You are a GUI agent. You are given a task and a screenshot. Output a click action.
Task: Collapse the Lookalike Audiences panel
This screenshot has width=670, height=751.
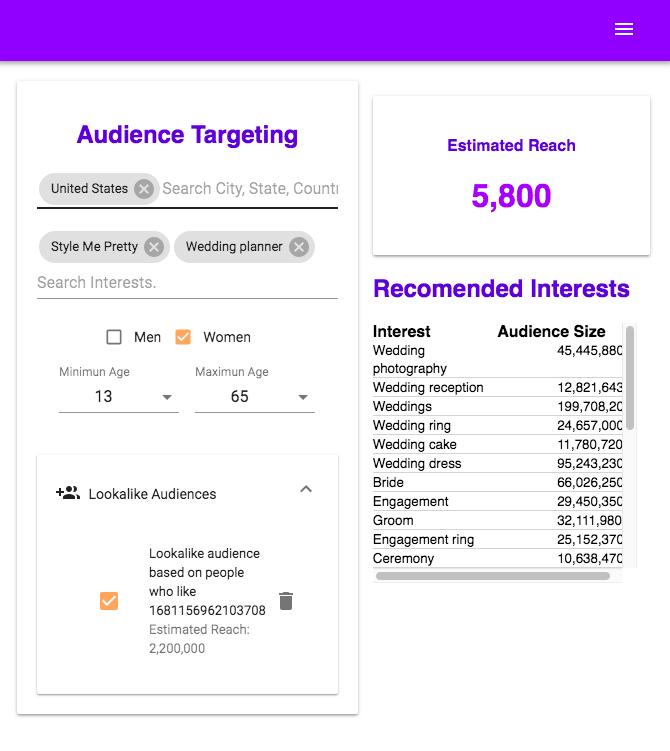pos(306,489)
